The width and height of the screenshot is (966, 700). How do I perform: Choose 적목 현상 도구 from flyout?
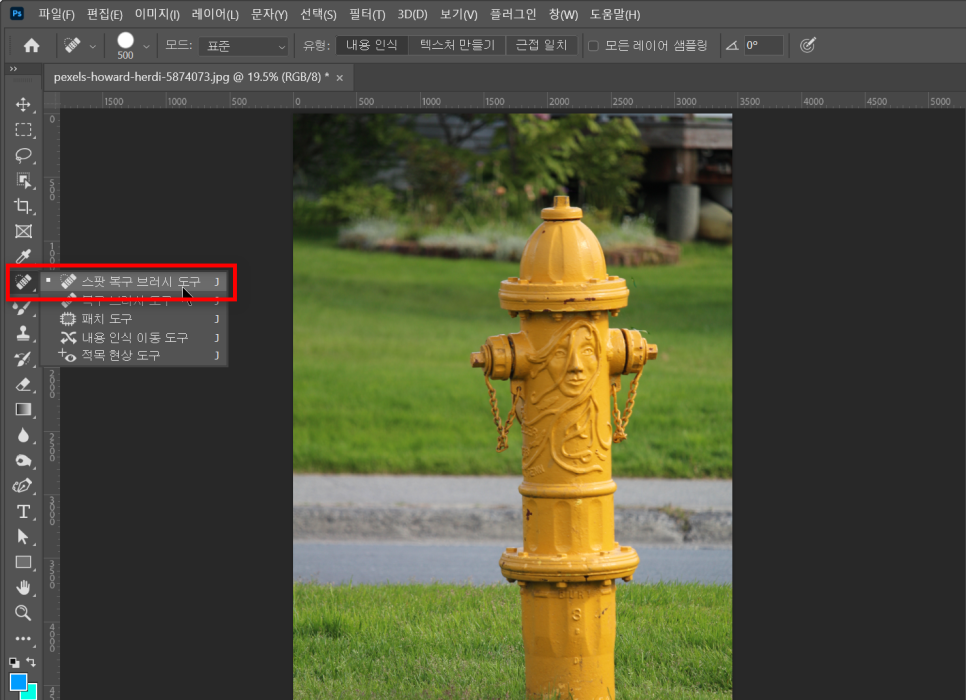click(134, 356)
